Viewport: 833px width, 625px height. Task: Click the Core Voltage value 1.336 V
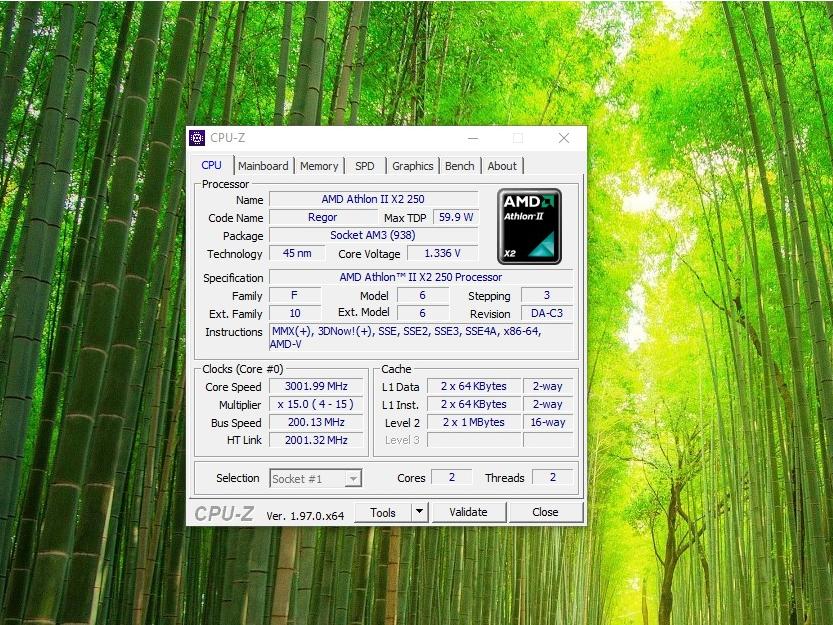pos(443,254)
